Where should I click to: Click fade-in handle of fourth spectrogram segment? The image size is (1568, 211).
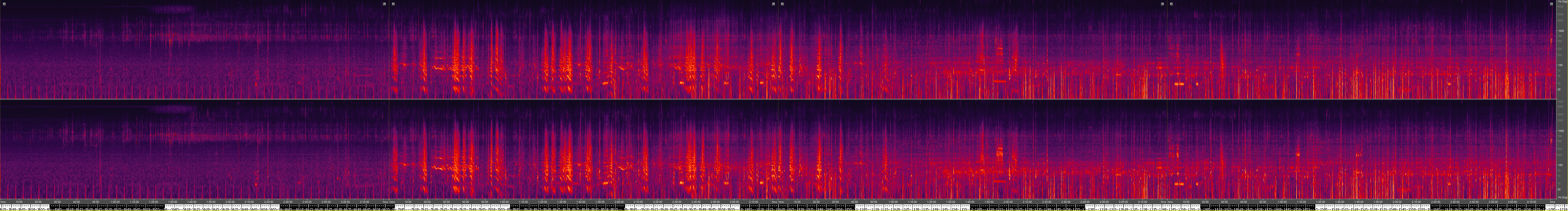(x=1171, y=4)
